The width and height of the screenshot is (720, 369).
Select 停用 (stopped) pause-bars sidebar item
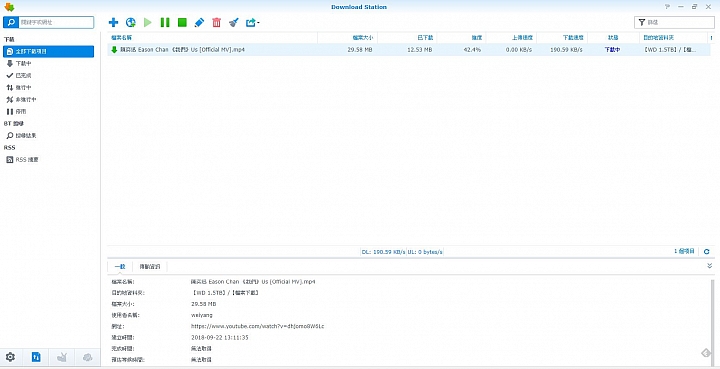point(48,112)
